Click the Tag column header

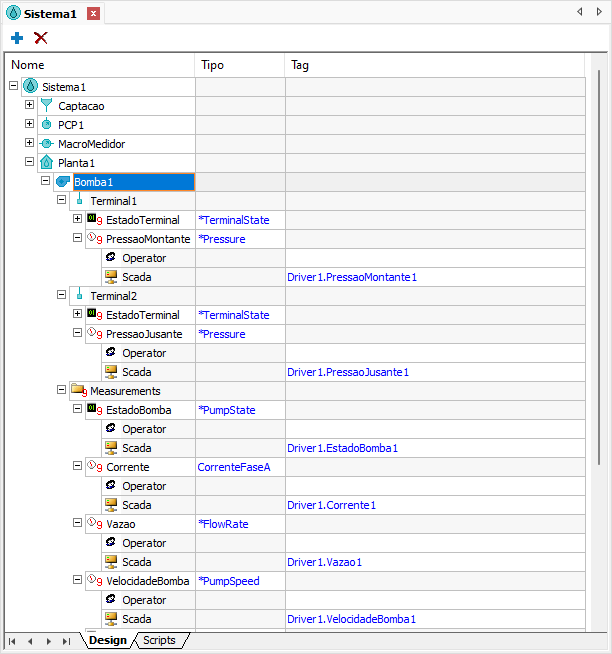(x=300, y=65)
